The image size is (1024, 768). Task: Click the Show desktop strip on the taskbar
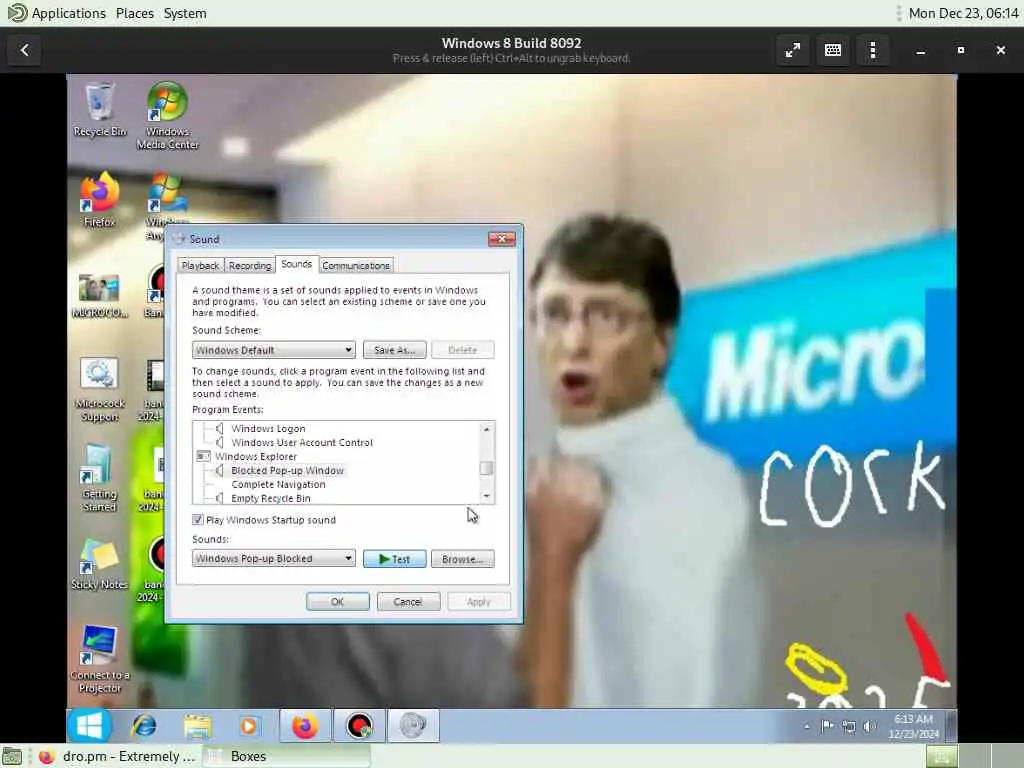(952, 726)
